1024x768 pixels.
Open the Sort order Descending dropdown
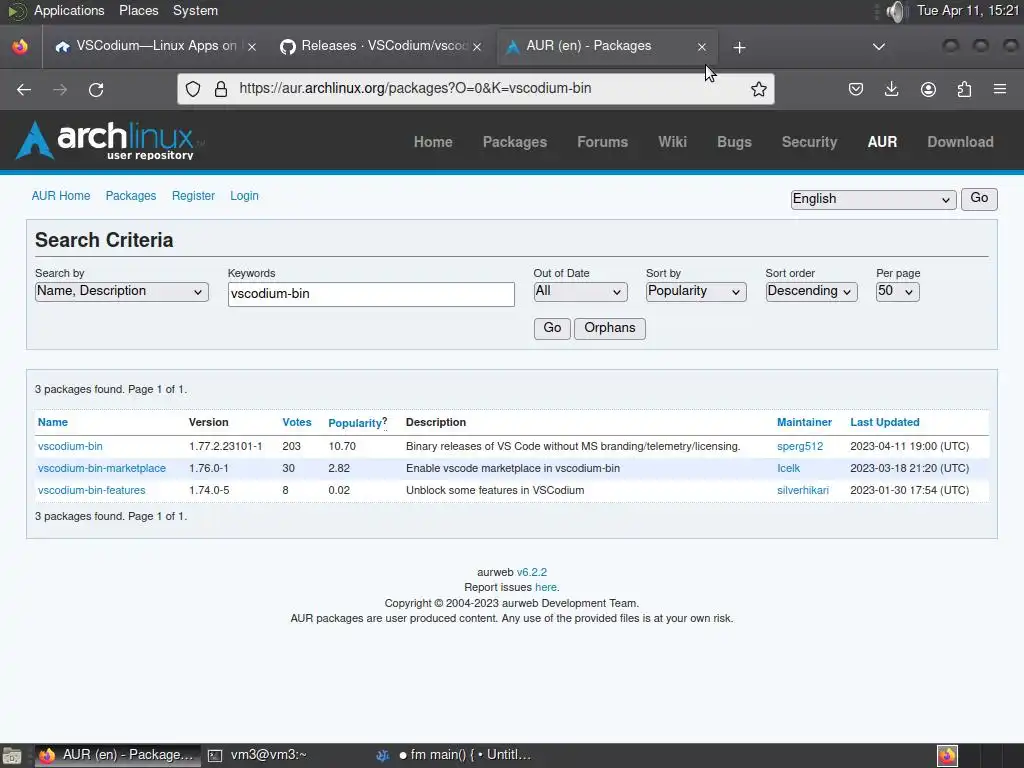point(811,291)
